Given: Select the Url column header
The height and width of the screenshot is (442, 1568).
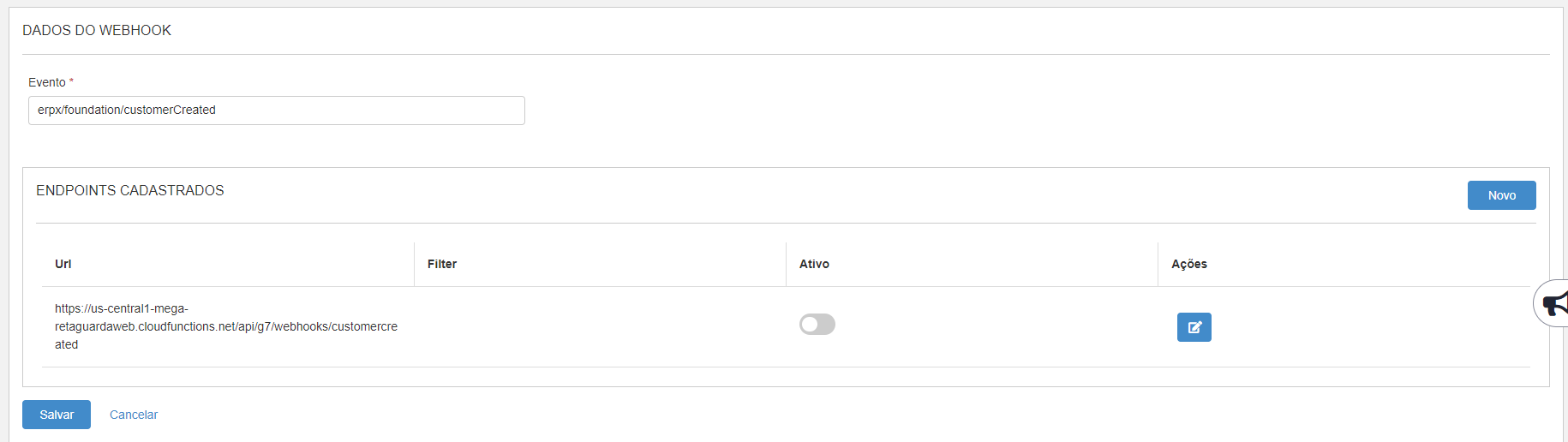Looking at the screenshot, I should click(63, 264).
